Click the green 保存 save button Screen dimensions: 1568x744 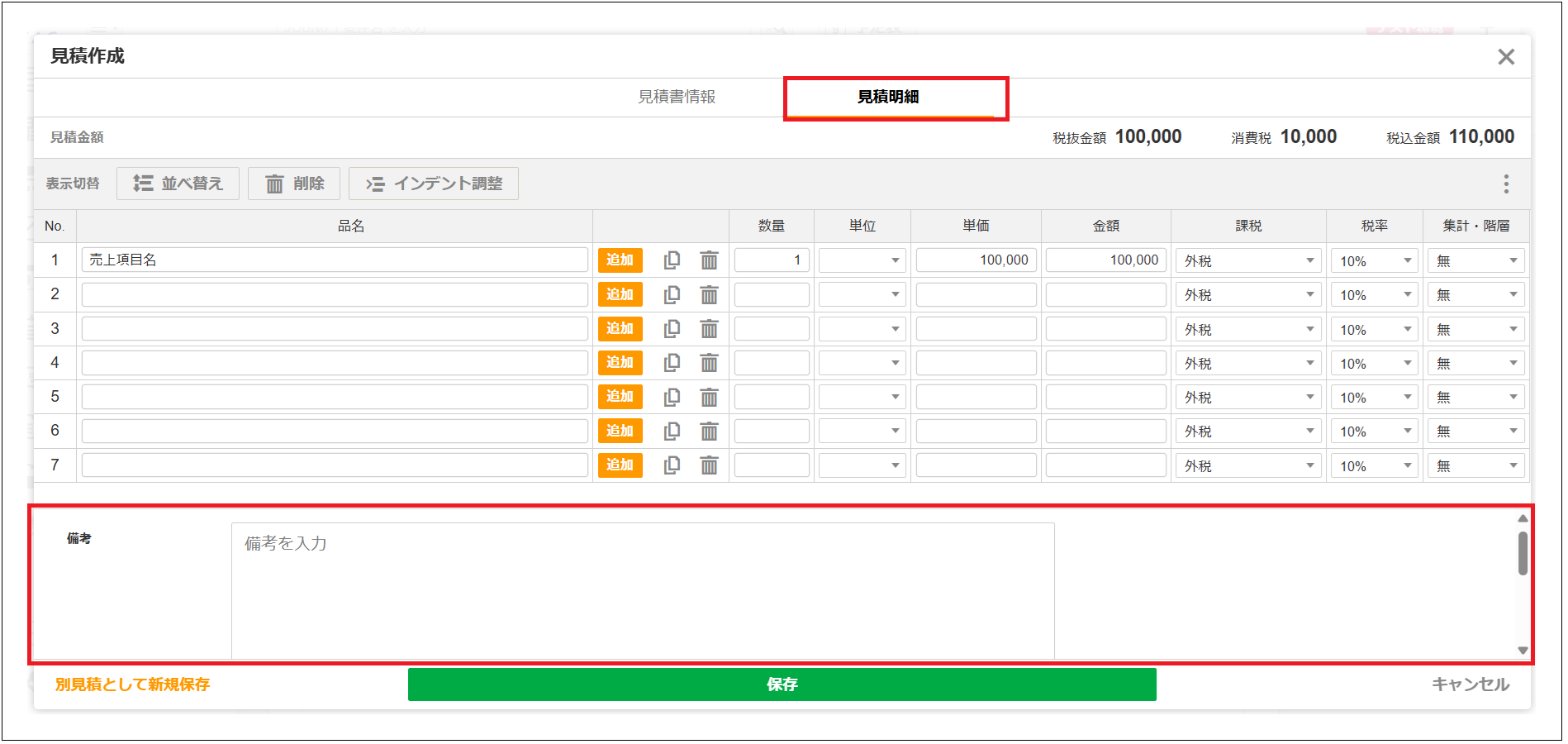coord(782,684)
